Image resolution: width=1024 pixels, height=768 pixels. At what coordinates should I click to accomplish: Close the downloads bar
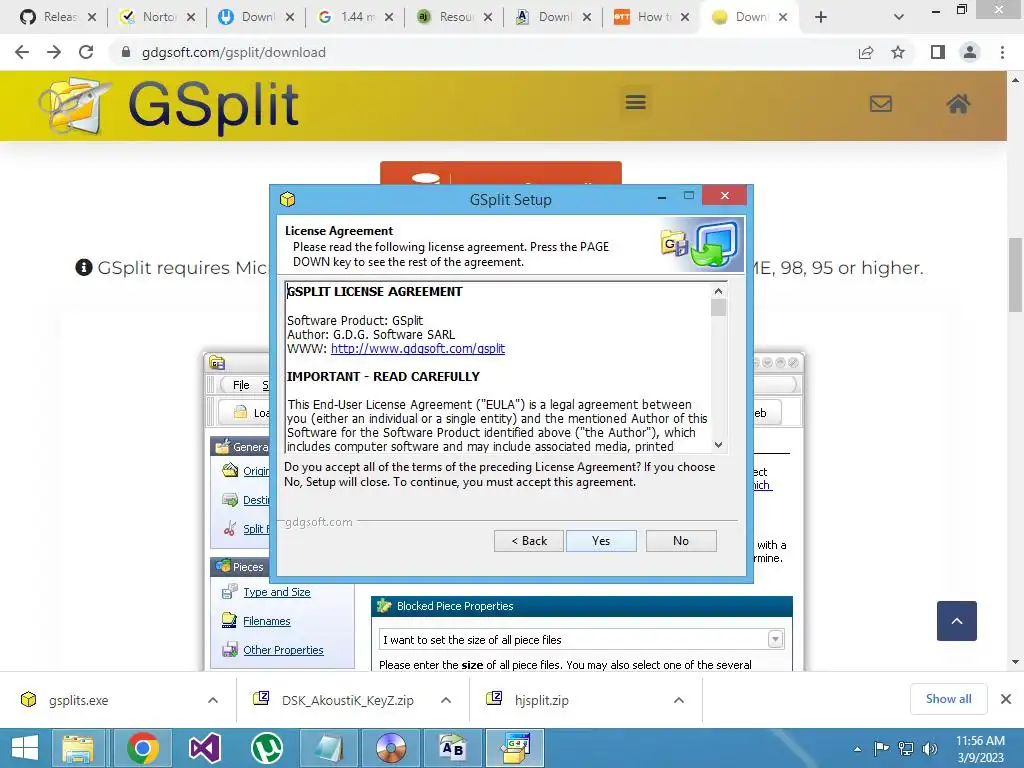click(x=1006, y=699)
